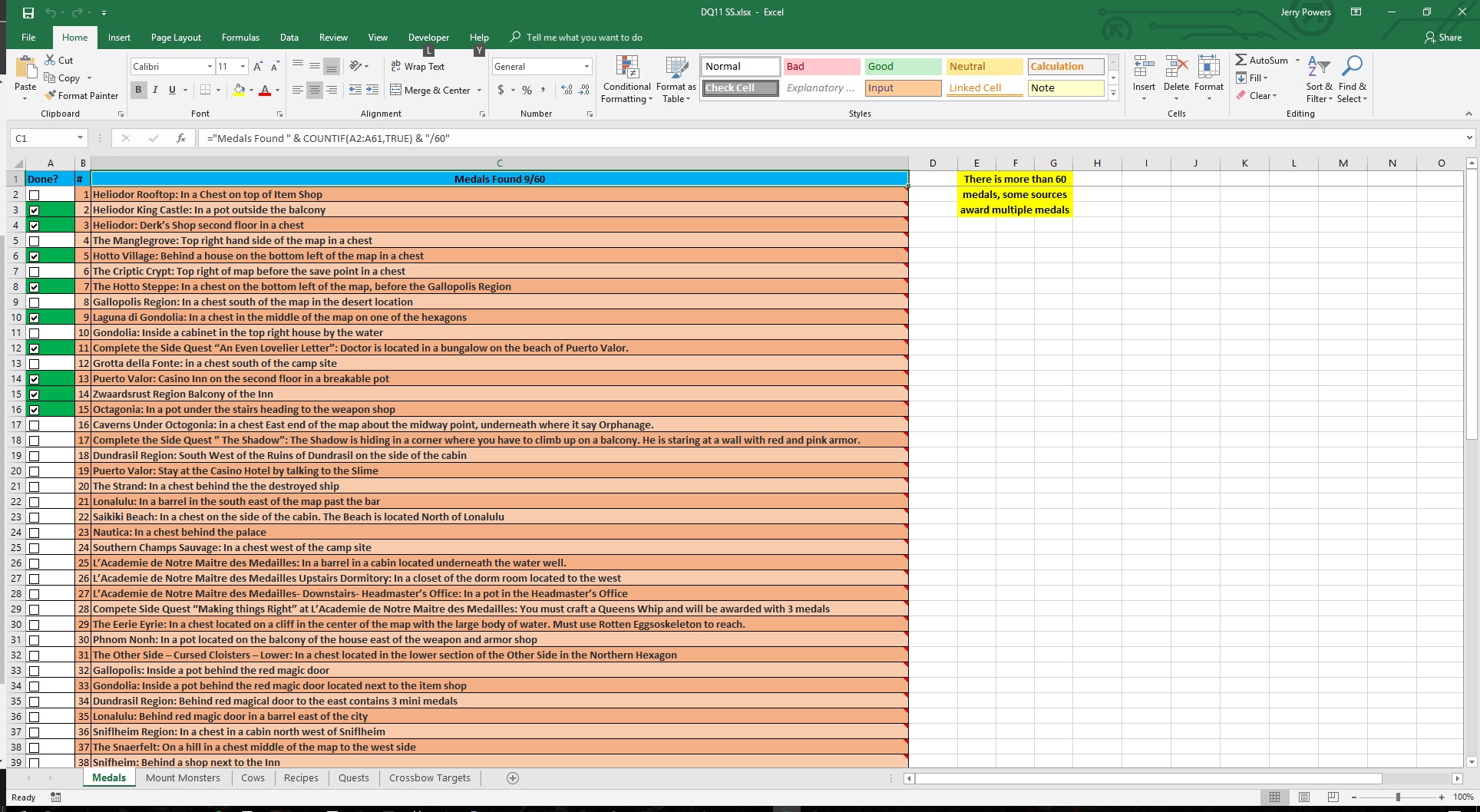Switch to the Mount Monsters sheet
The width and height of the screenshot is (1480, 812).
183,778
